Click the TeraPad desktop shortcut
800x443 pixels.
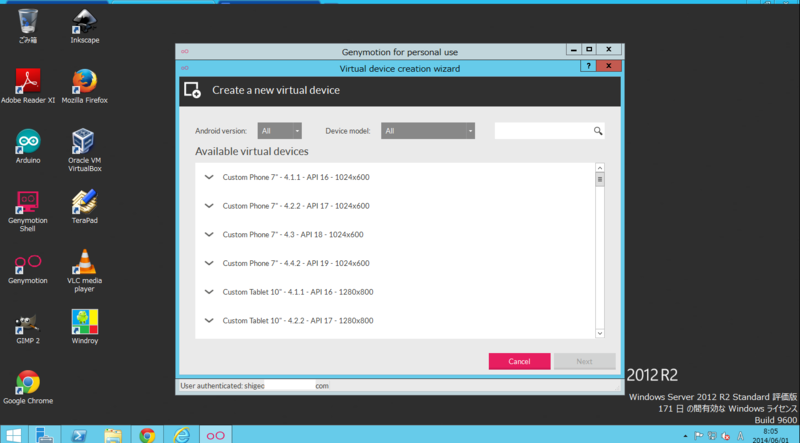pos(85,206)
